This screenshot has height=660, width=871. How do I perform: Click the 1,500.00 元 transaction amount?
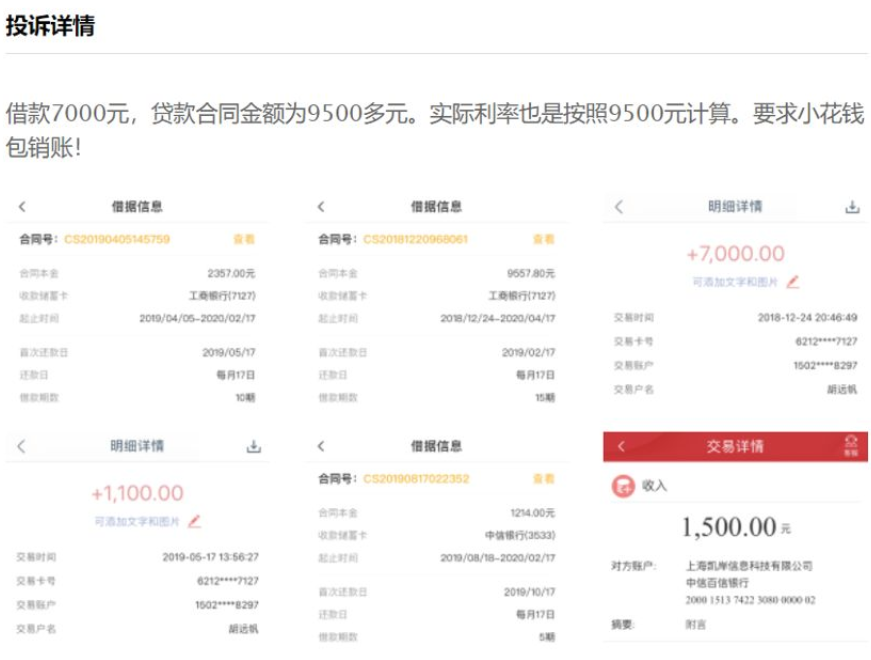click(729, 526)
